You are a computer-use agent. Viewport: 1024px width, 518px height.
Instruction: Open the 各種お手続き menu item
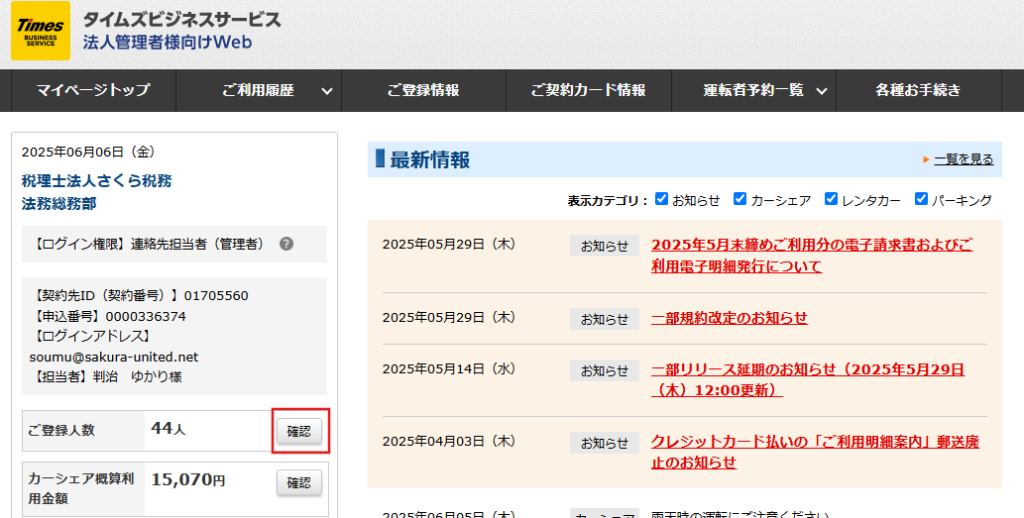coord(918,90)
